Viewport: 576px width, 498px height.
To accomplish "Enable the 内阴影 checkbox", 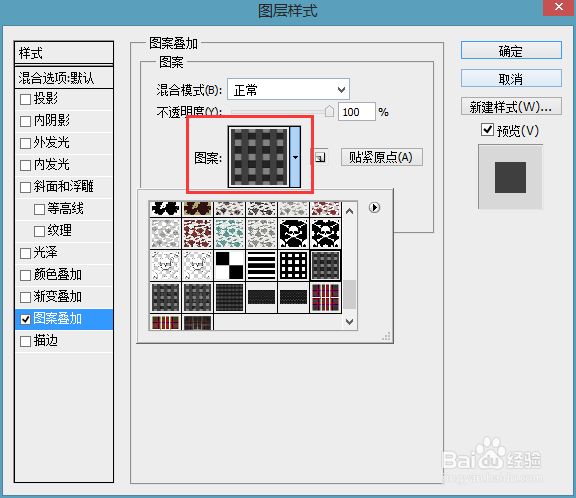I will point(25,121).
